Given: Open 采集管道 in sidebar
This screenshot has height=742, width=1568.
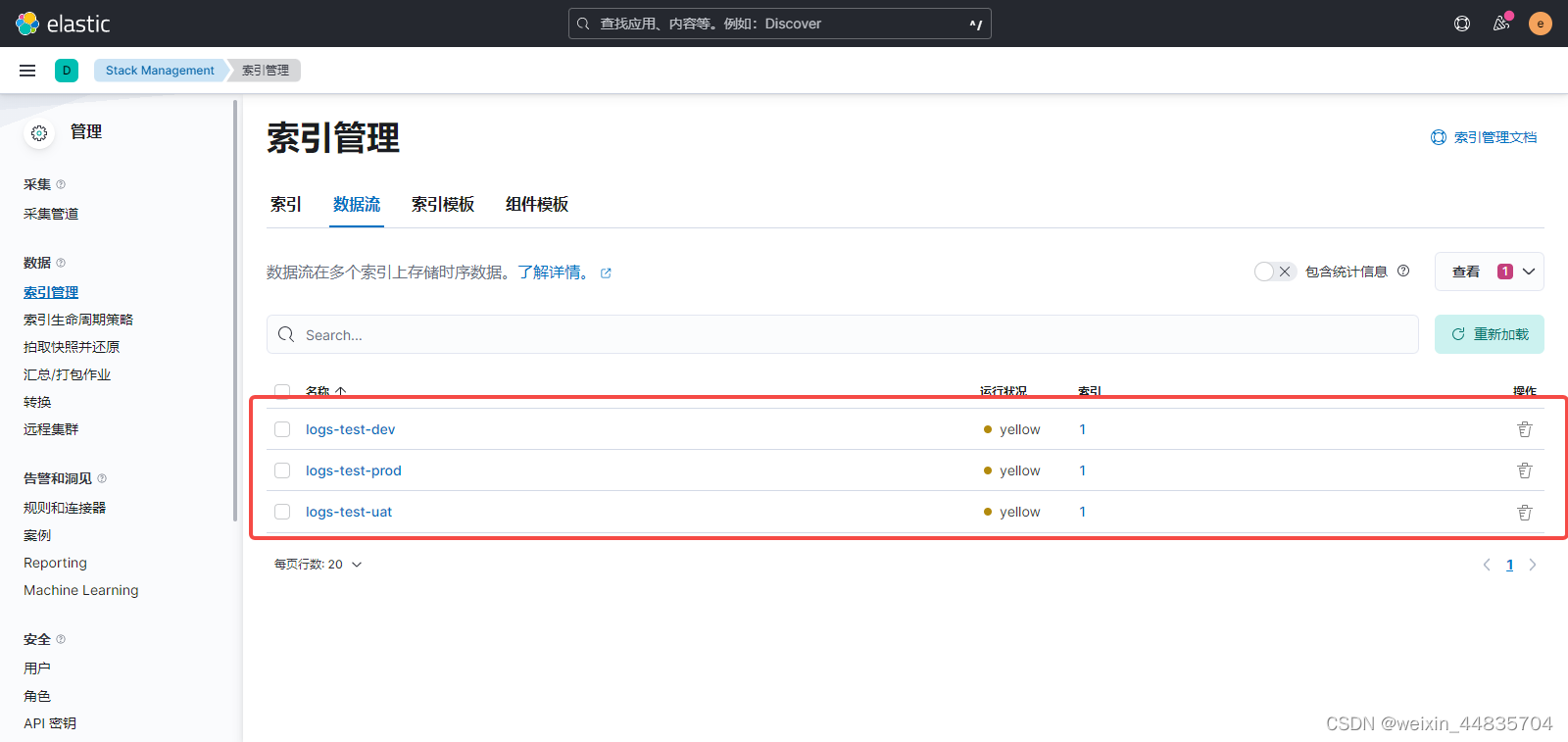Looking at the screenshot, I should coord(51,214).
